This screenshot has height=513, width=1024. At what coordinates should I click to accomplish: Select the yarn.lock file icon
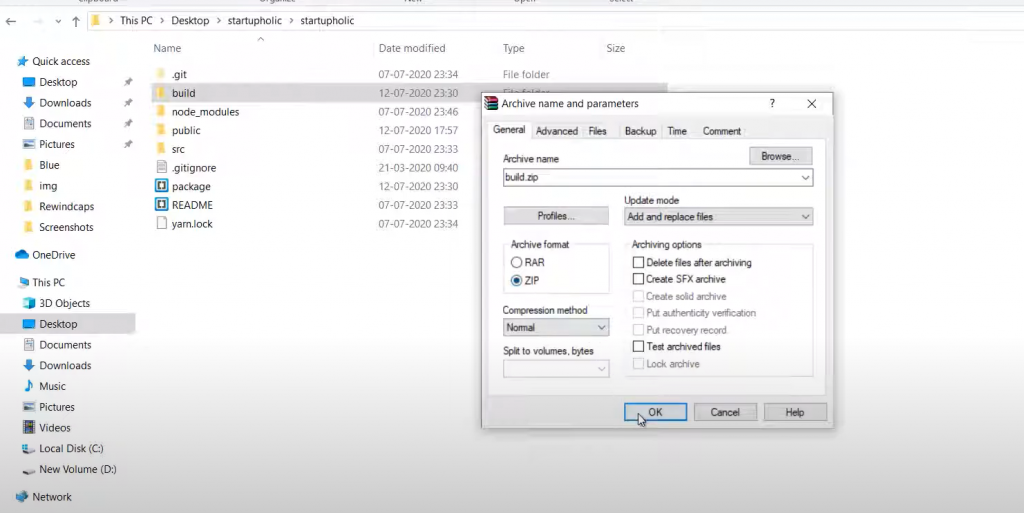tap(163, 224)
